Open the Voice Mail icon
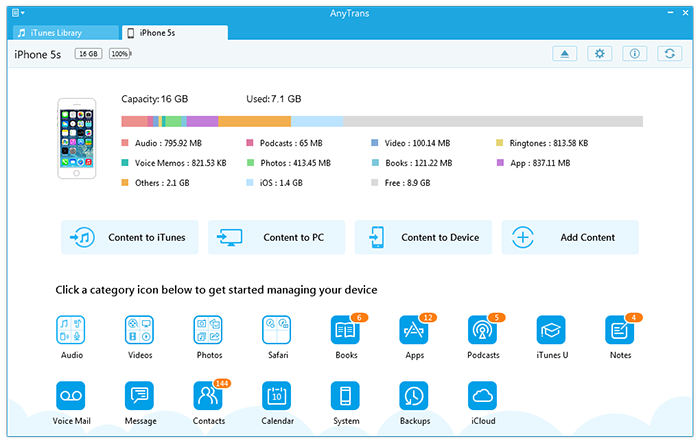The image size is (700, 443). [x=71, y=396]
